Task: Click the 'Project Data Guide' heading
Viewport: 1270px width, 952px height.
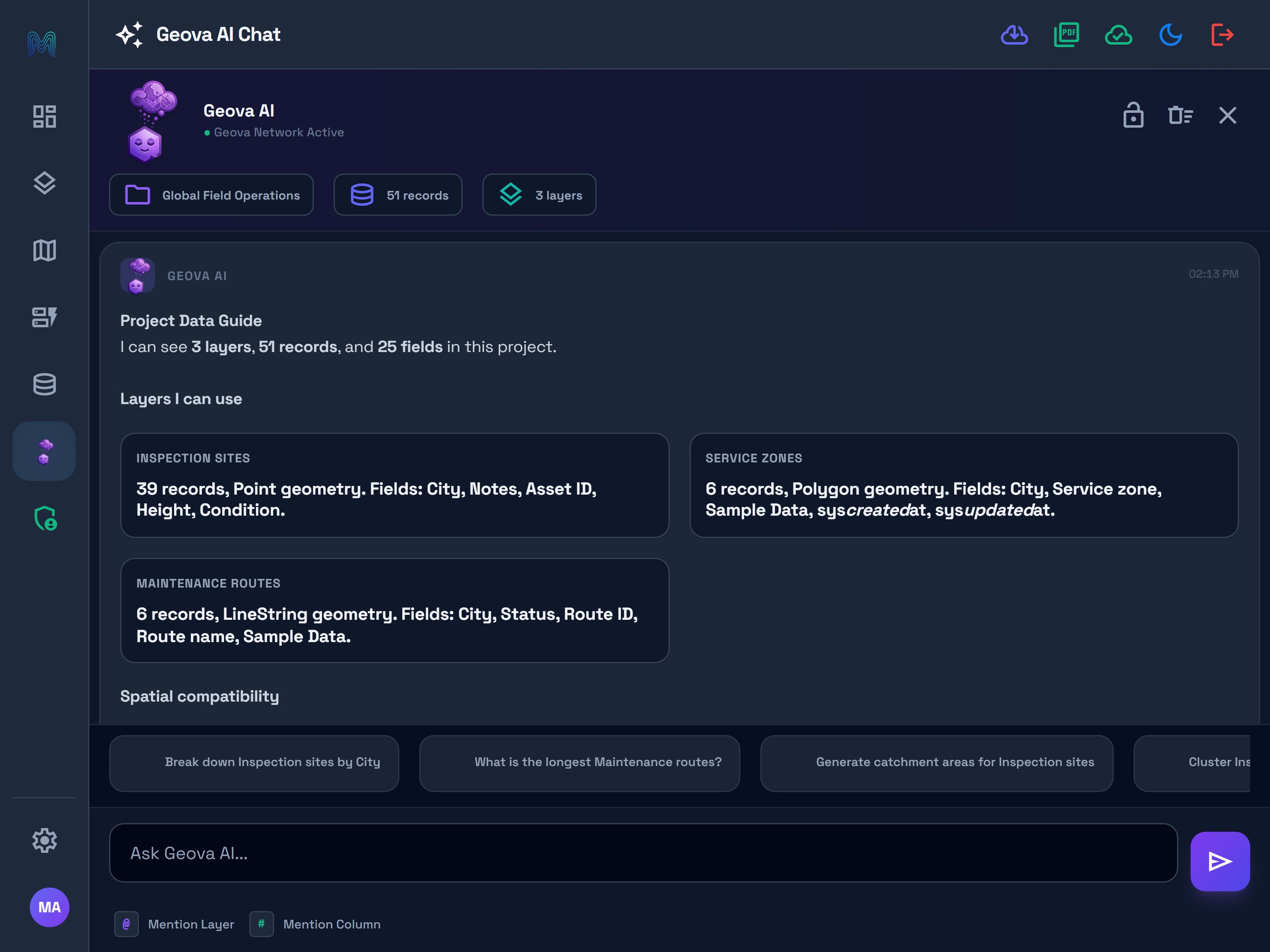Action: tap(191, 321)
